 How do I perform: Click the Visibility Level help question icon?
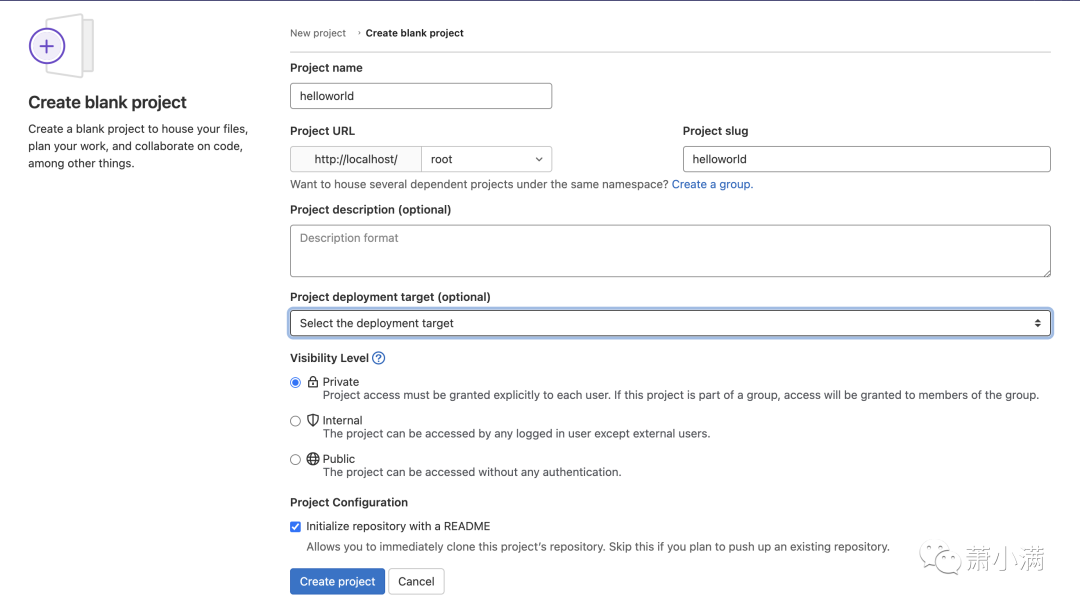[x=378, y=358]
